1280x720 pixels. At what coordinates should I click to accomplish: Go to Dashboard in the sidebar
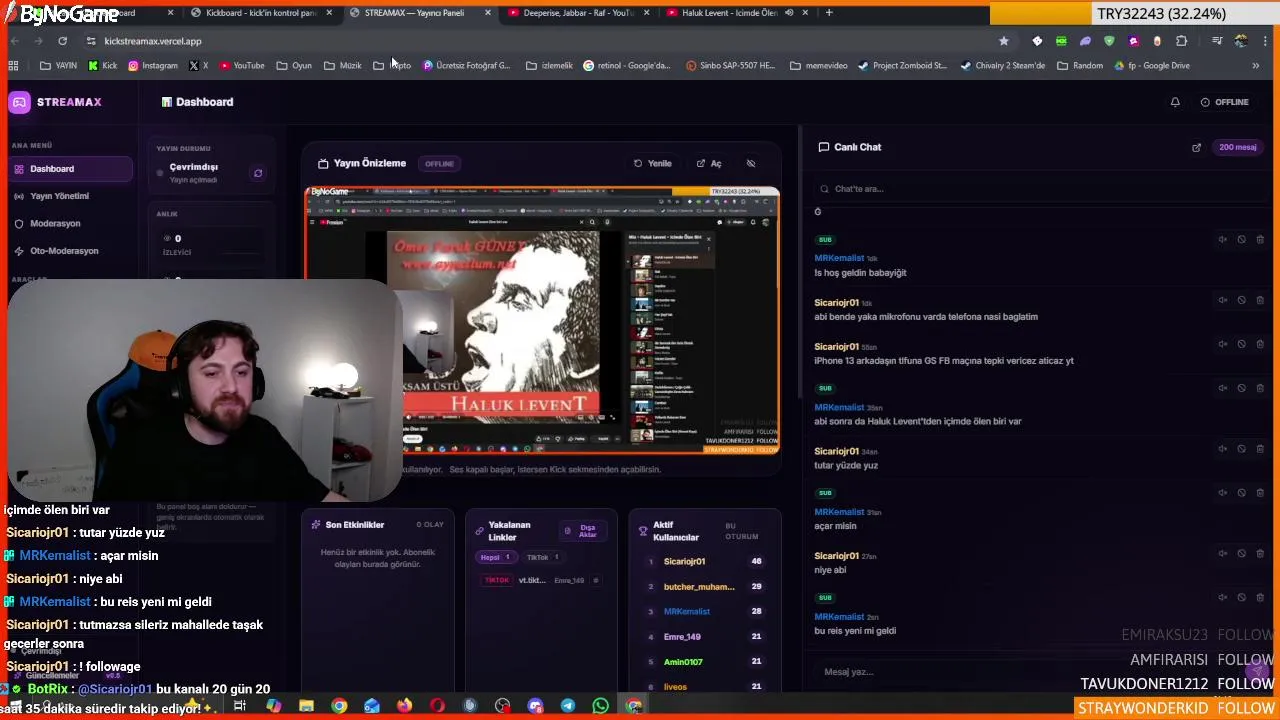click(68, 169)
